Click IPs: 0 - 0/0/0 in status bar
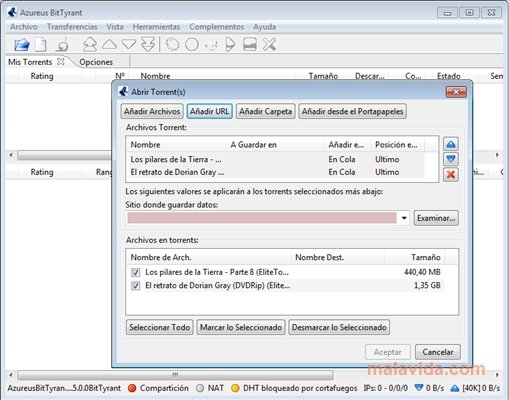The width and height of the screenshot is (509, 400). (x=386, y=388)
